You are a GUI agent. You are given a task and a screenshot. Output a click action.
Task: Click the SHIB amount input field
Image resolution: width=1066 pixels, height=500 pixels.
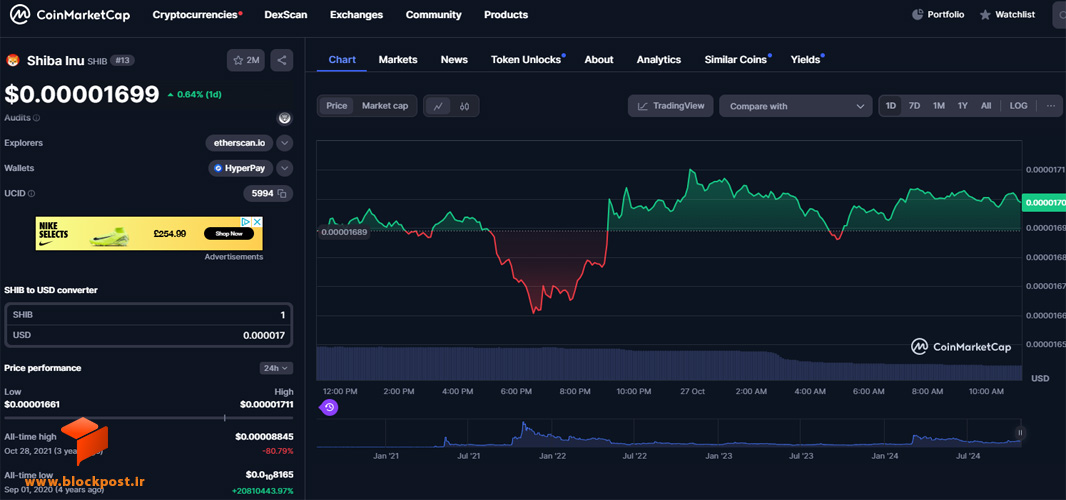(x=149, y=315)
